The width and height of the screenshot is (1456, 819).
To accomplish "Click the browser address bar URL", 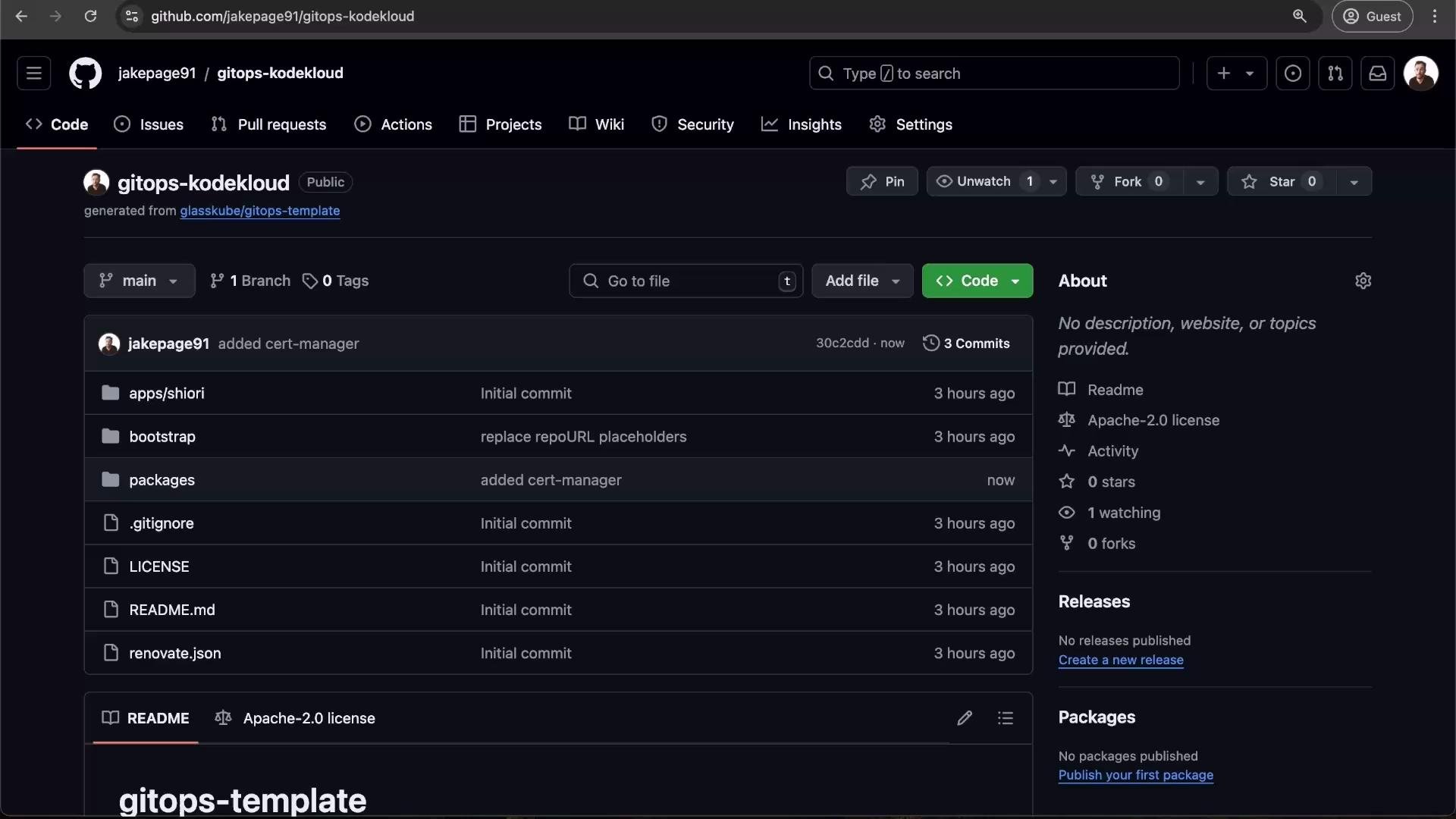I will click(x=282, y=16).
